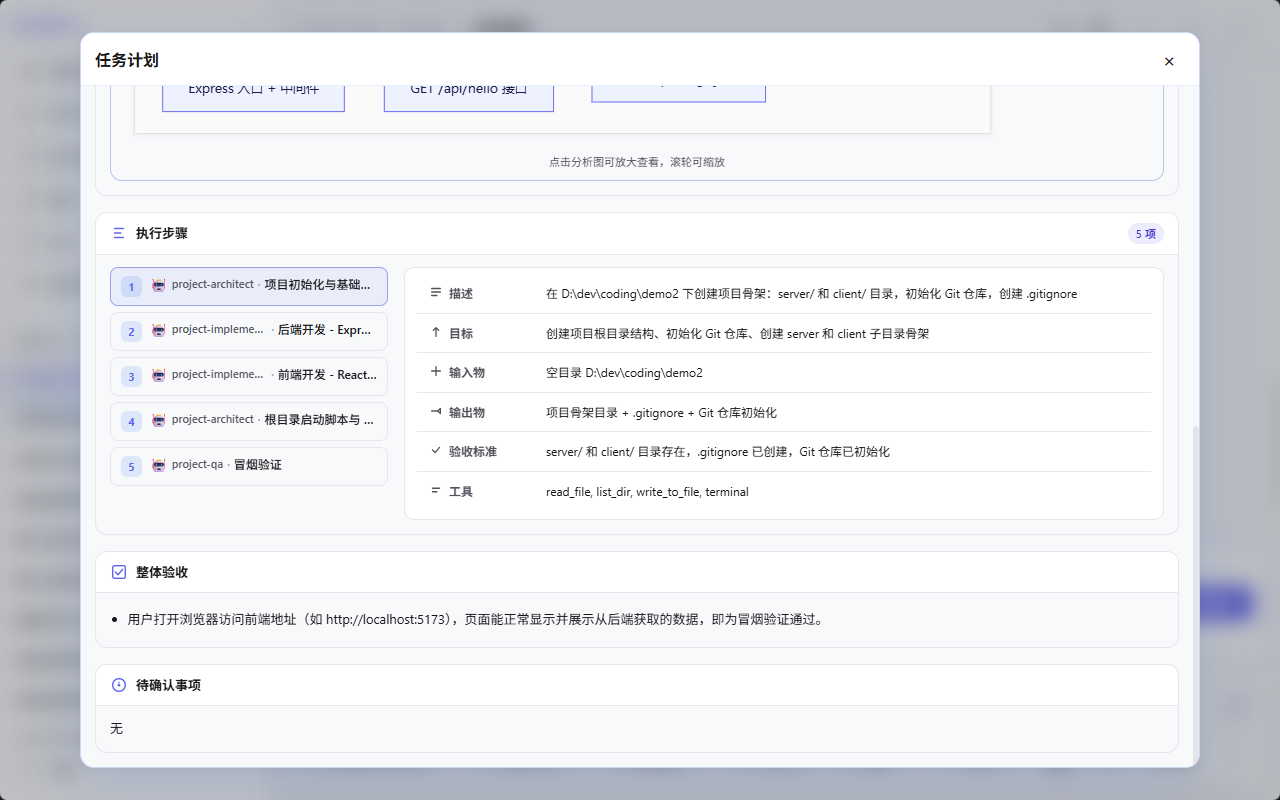
Task: Select step 1 项目初始化与基础 in list
Action: pos(249,286)
